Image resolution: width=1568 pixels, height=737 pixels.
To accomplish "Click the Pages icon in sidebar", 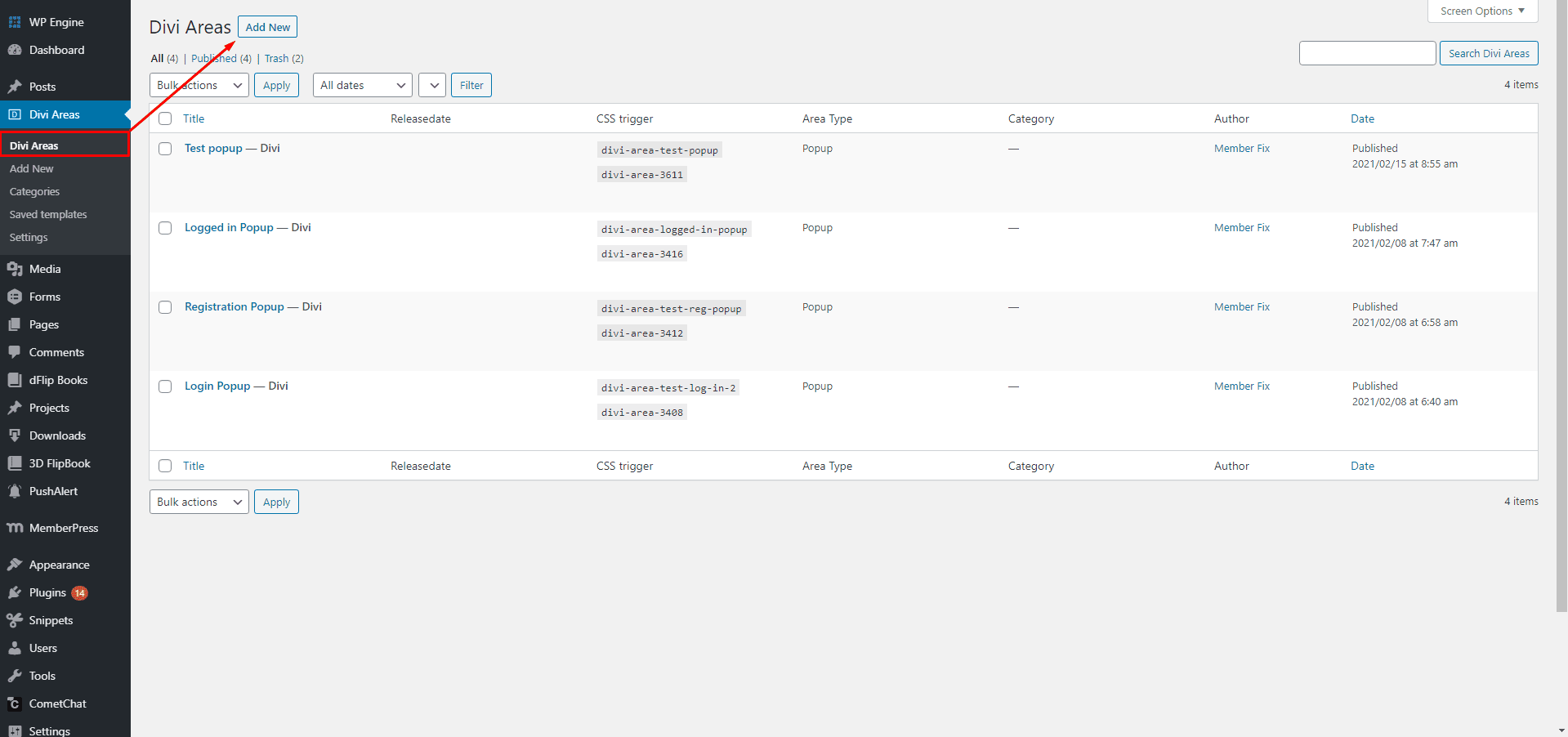I will (15, 324).
